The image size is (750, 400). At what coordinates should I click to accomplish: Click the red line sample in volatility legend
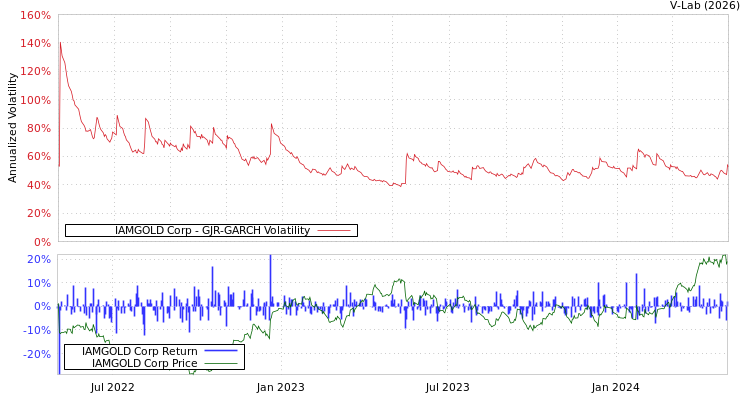[334, 231]
